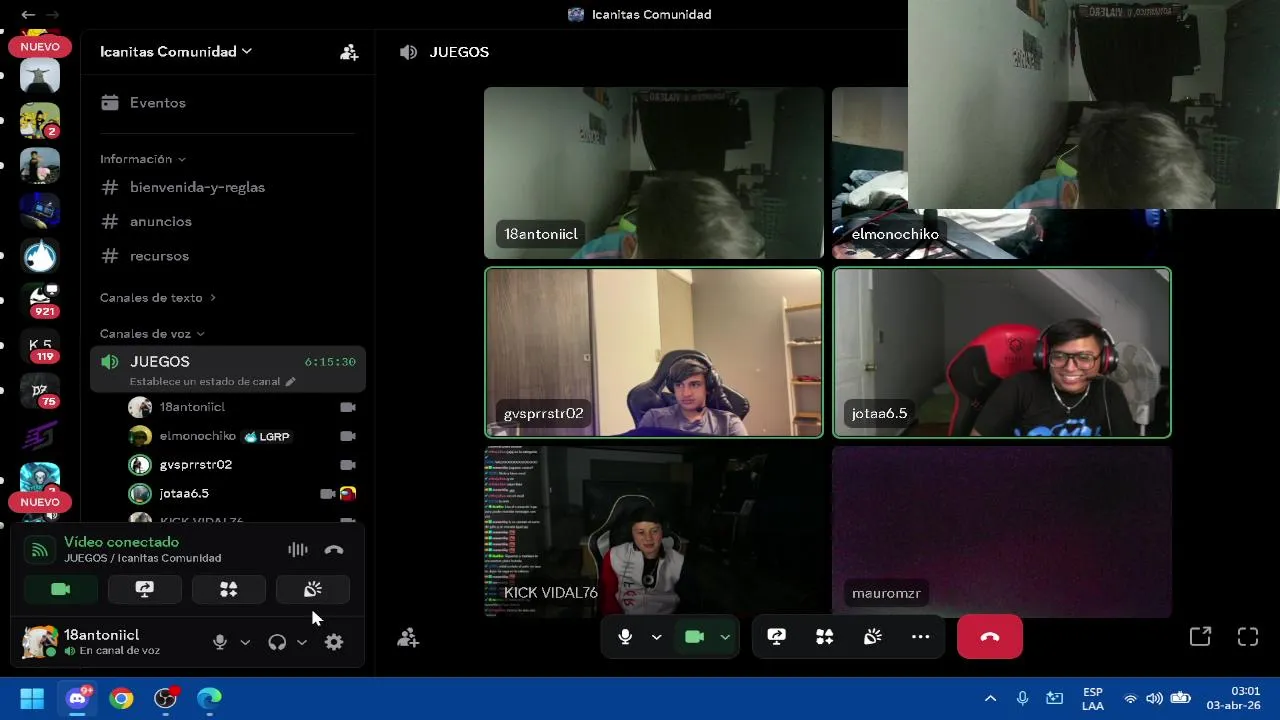Open the Windows Start menu
The image size is (1280, 720).
pos(32,698)
